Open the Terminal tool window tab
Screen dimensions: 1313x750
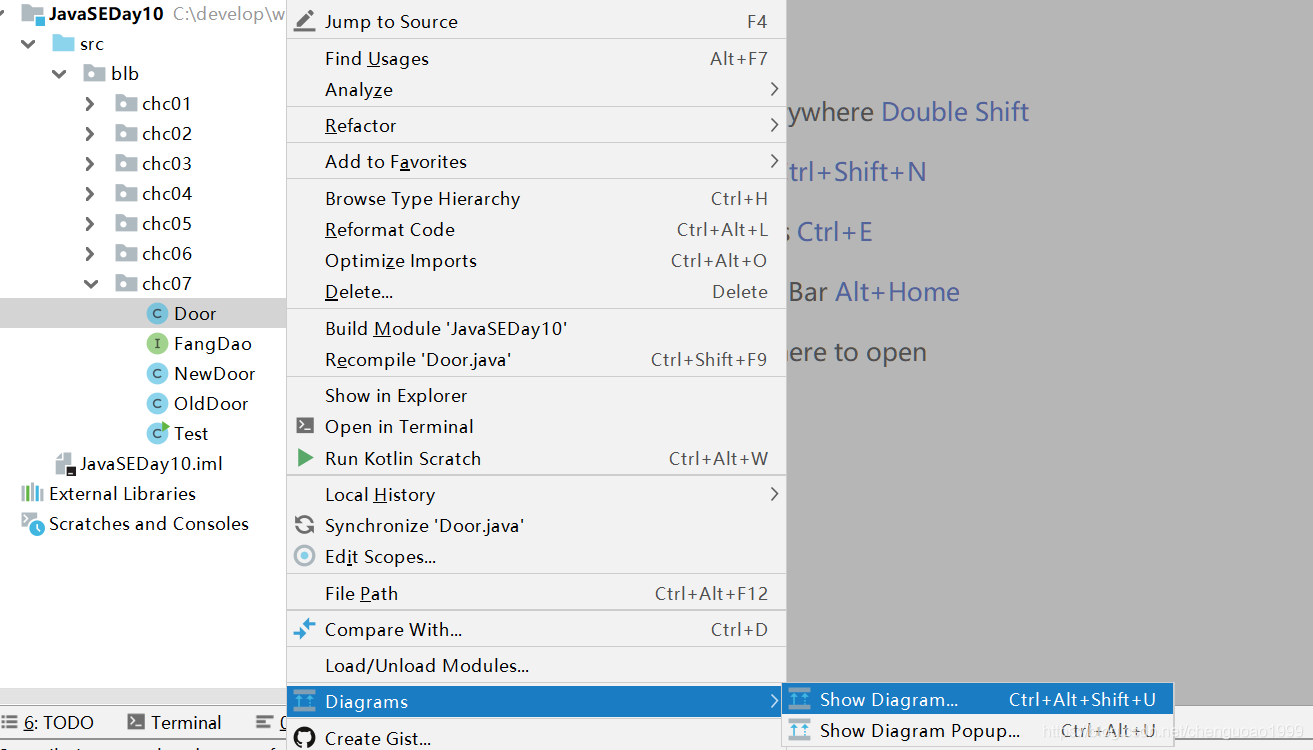175,722
